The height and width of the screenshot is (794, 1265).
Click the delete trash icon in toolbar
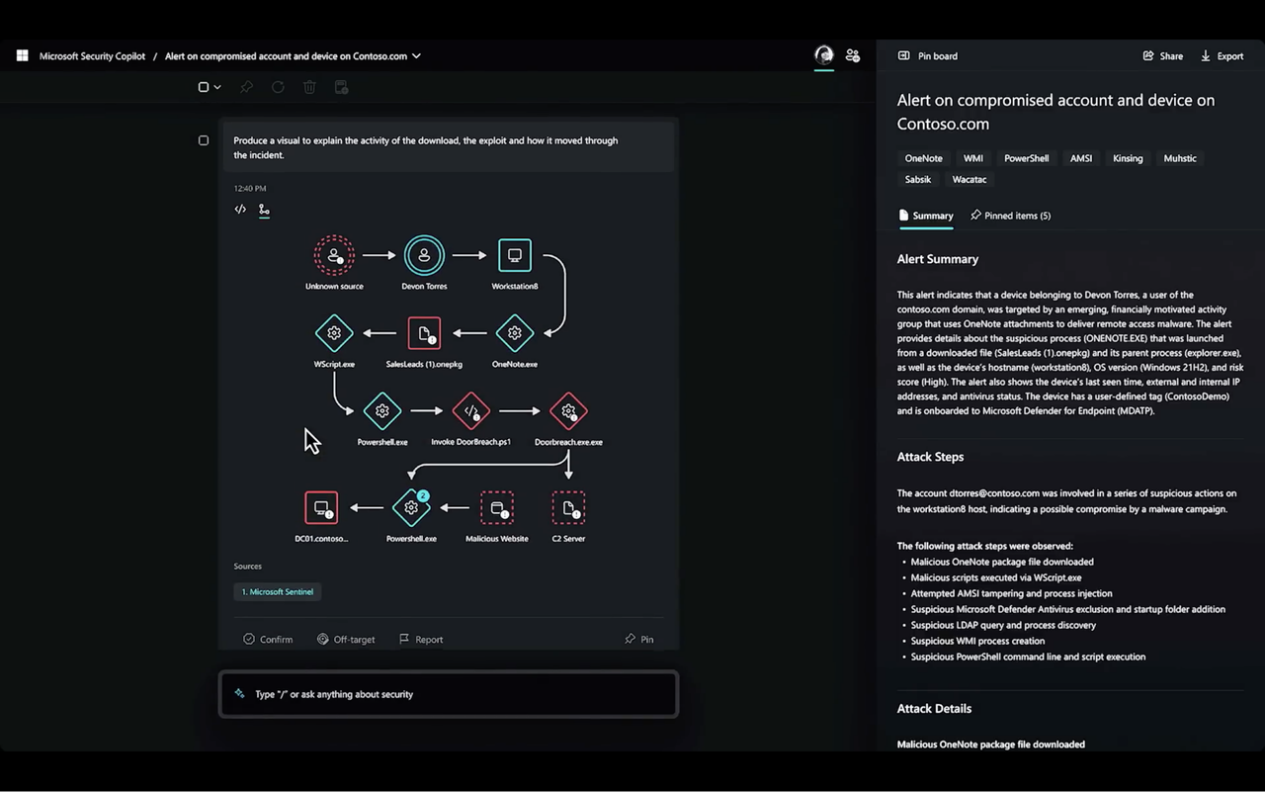click(x=310, y=87)
